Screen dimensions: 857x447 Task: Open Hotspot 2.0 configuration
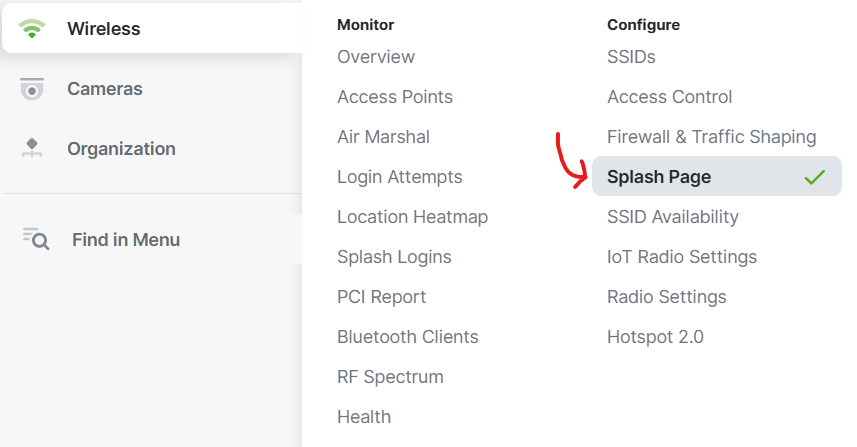point(655,337)
